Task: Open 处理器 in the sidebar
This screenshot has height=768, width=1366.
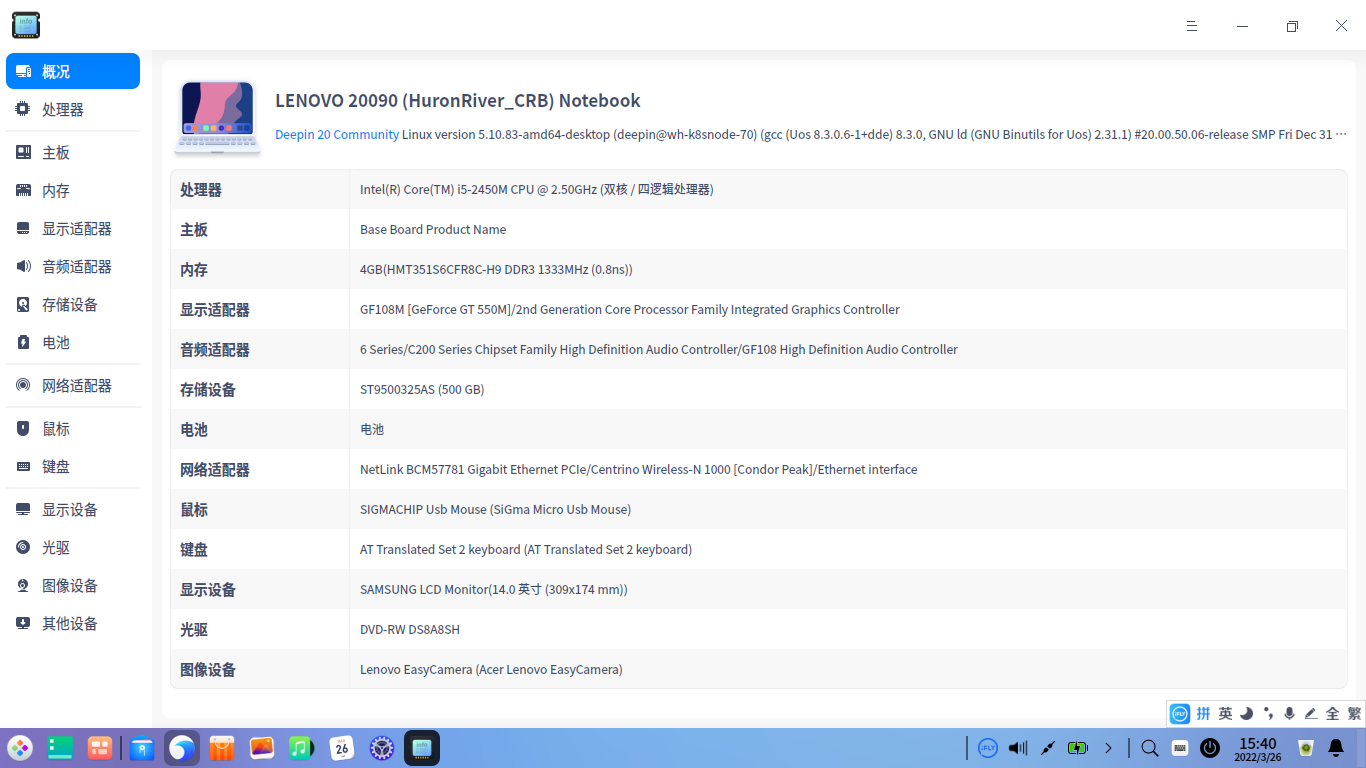Action: [73, 109]
